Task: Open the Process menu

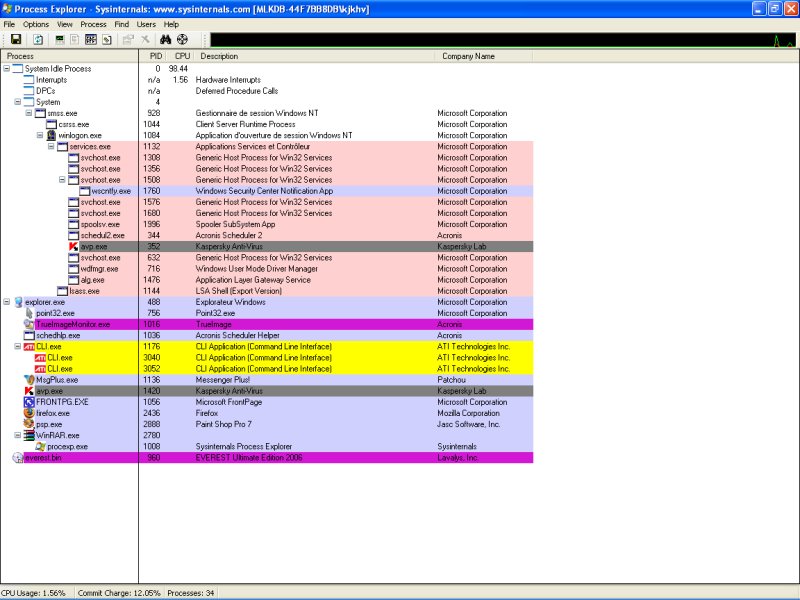Action: coord(93,24)
